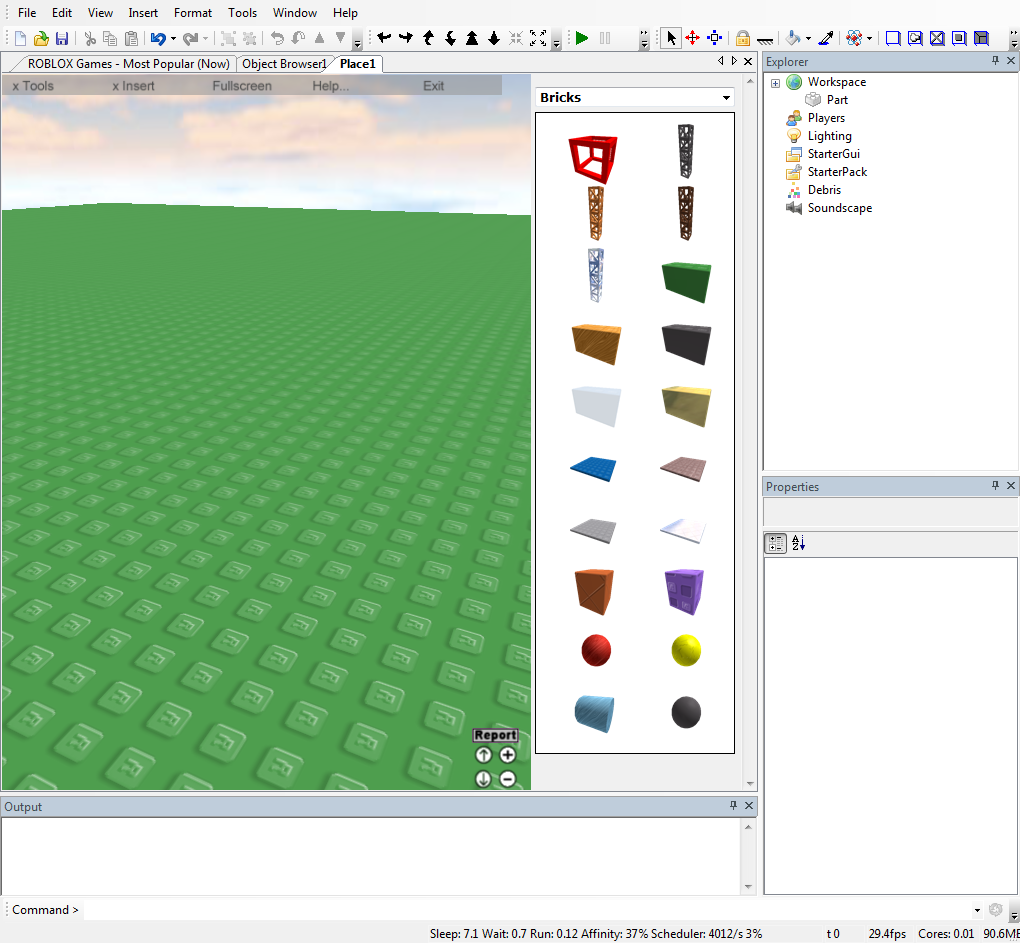Click the Report button in viewport
This screenshot has width=1020, height=943.
pyautogui.click(x=495, y=735)
